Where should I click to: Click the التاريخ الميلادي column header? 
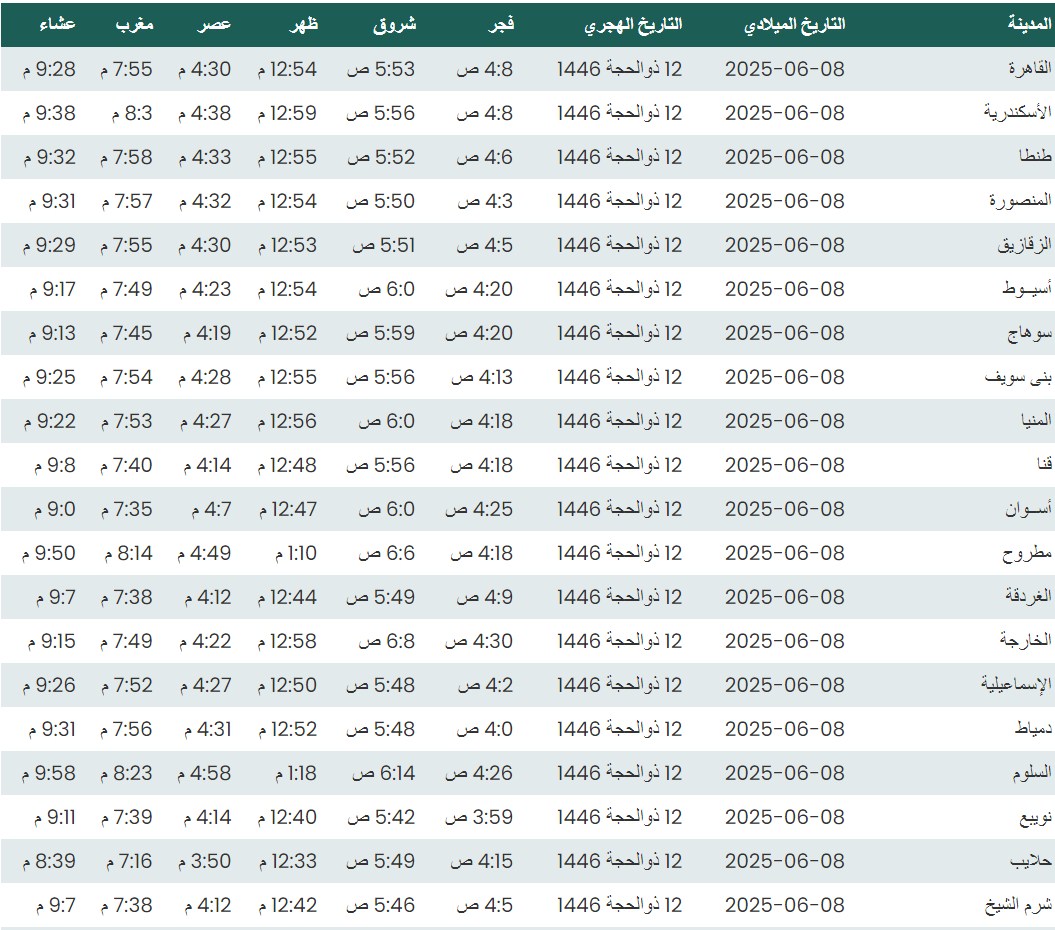pos(794,24)
